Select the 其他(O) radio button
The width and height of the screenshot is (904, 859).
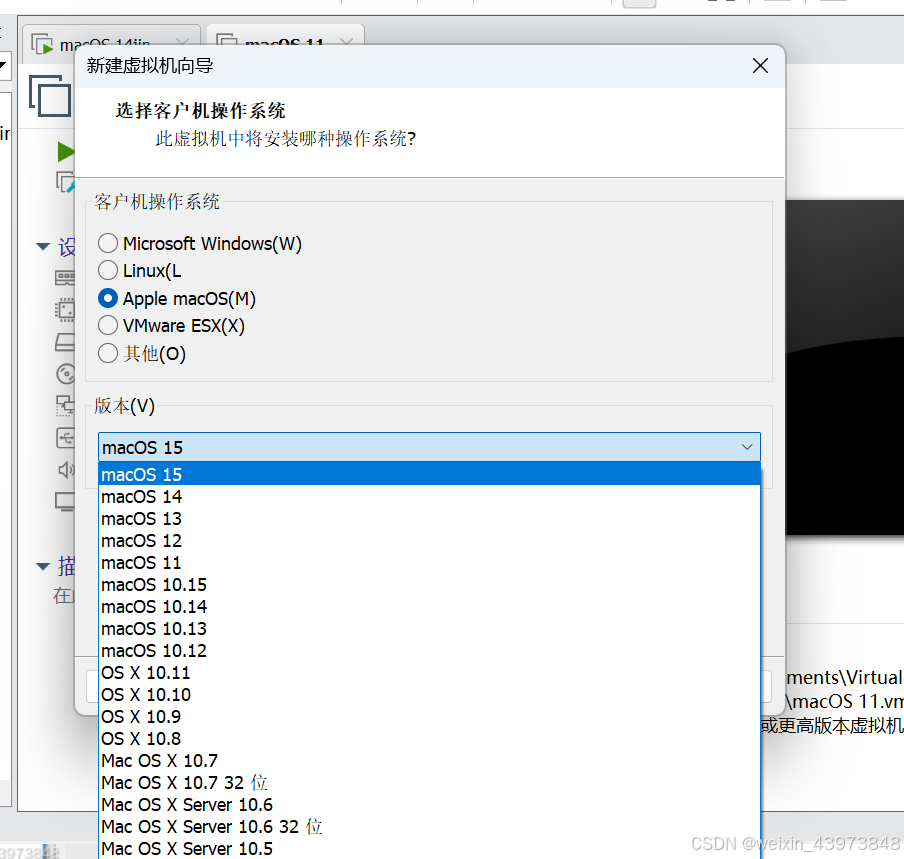tap(108, 353)
